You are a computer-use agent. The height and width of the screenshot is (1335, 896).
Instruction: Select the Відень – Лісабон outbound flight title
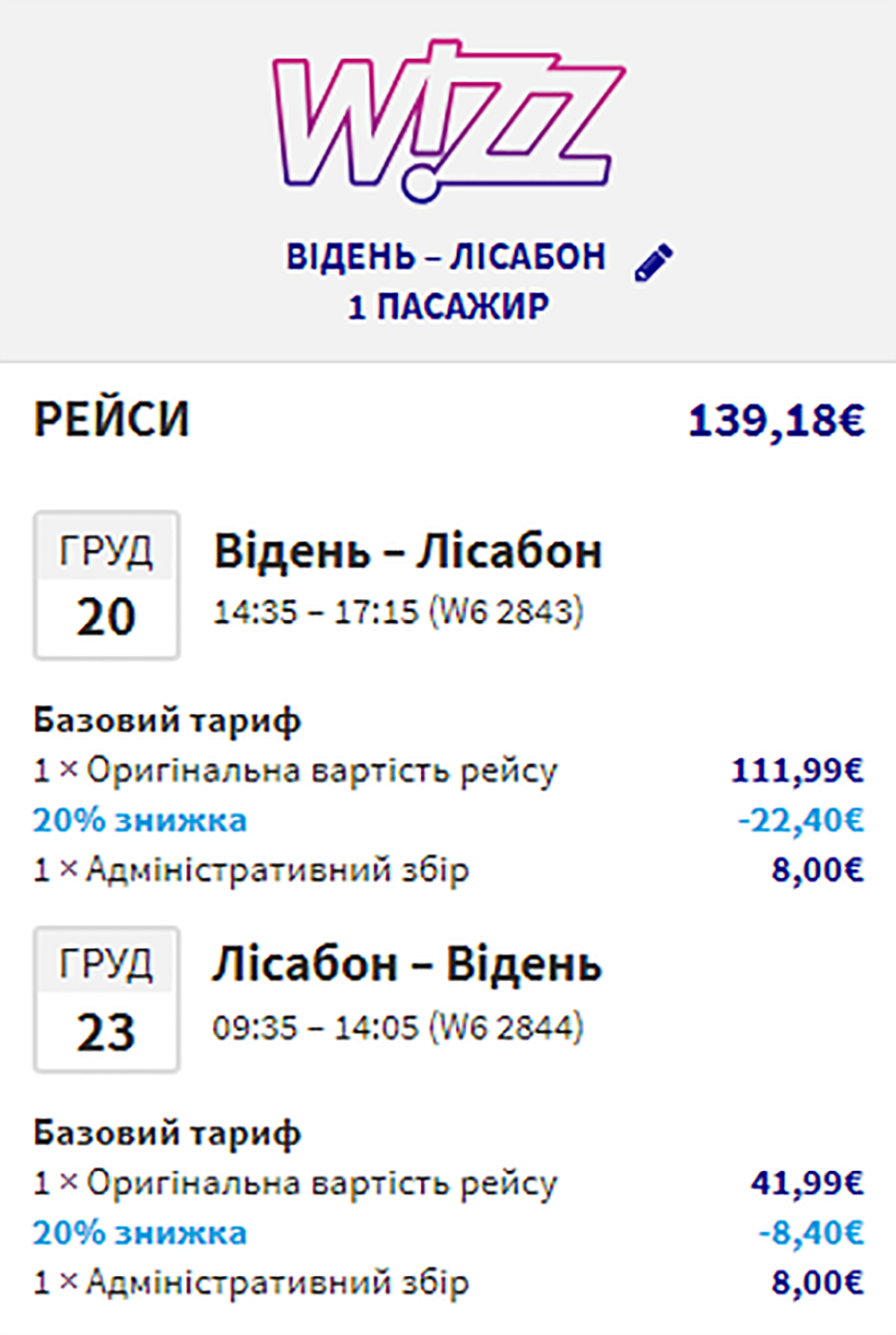pos(408,551)
